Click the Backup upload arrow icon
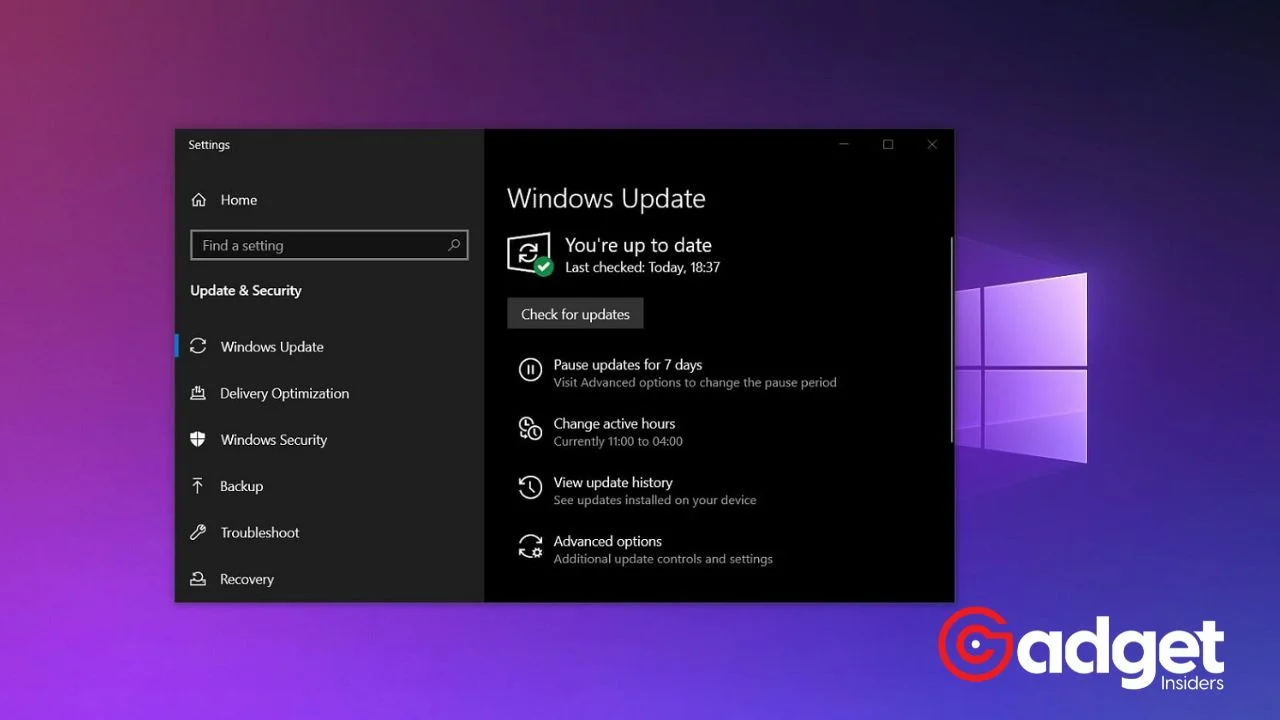The image size is (1280, 720). (198, 486)
